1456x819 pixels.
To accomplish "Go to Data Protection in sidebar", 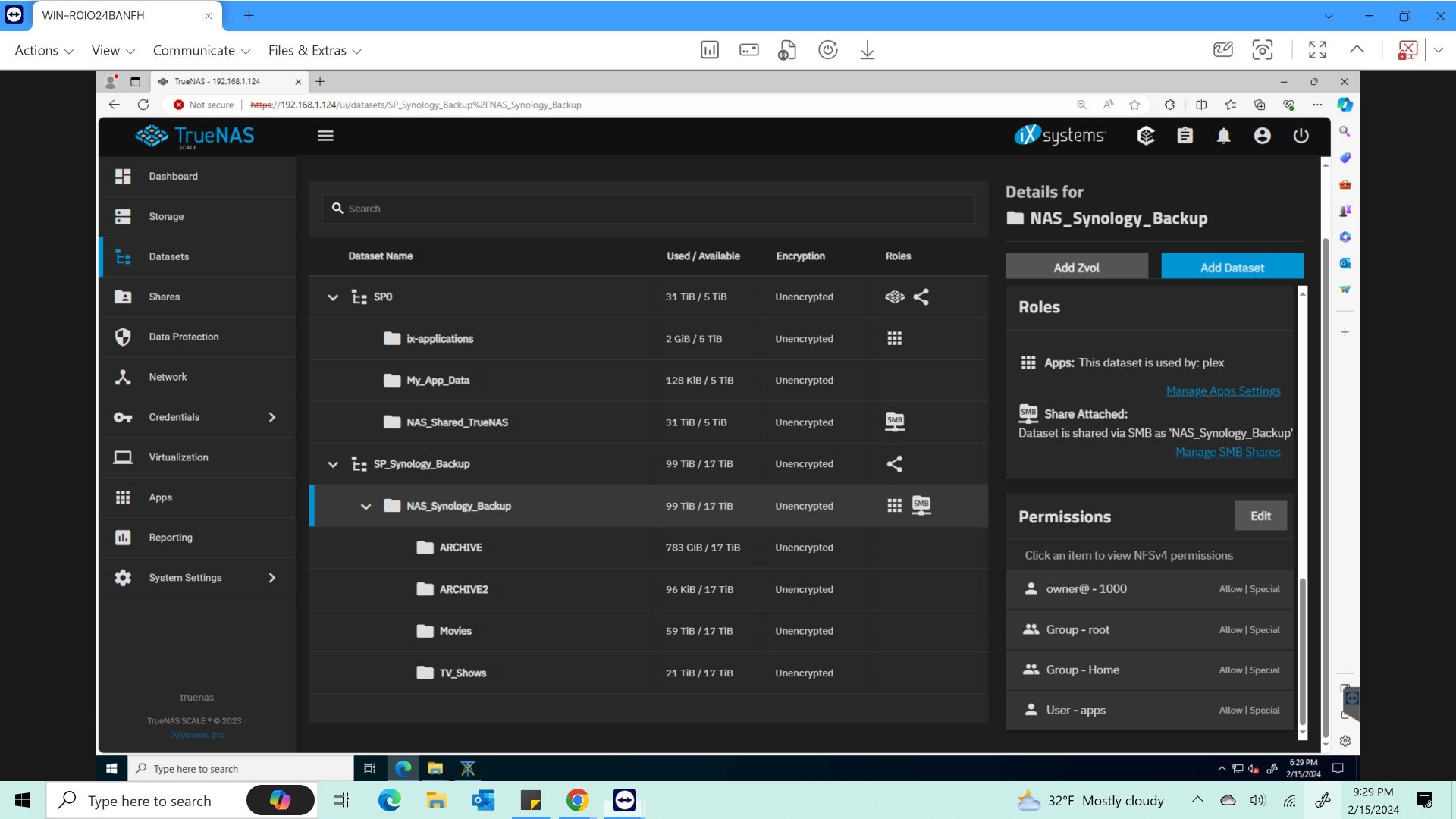I will pos(184,337).
